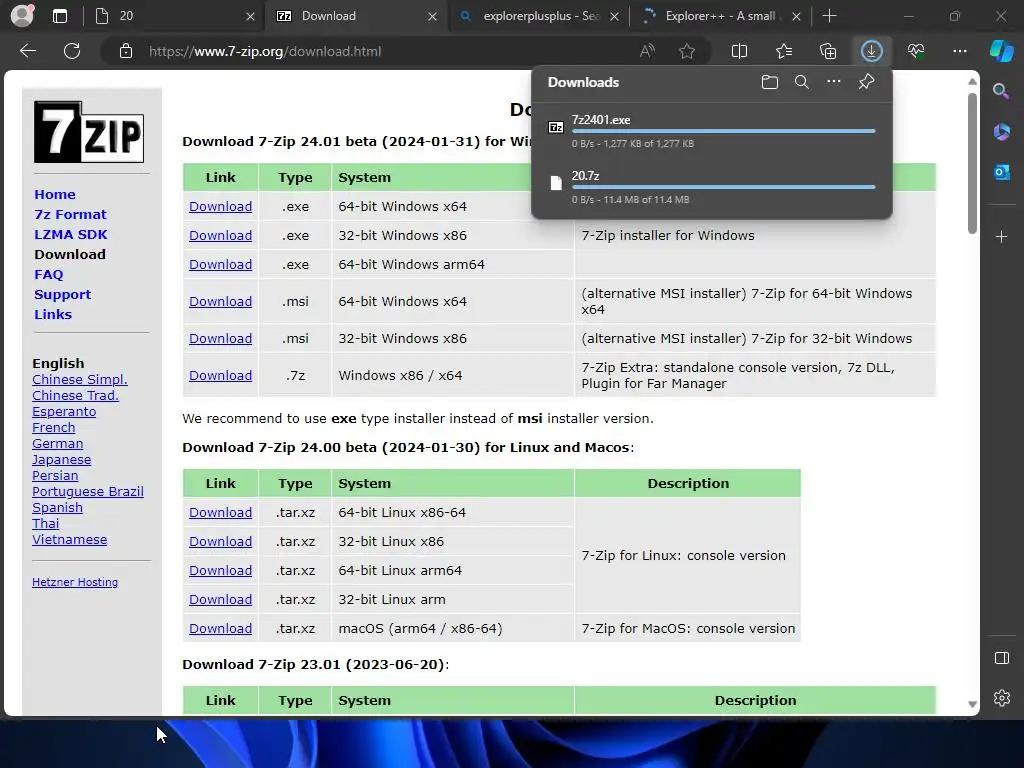Go back using the browser back arrow
Viewport: 1024px width, 768px height.
pyautogui.click(x=27, y=51)
